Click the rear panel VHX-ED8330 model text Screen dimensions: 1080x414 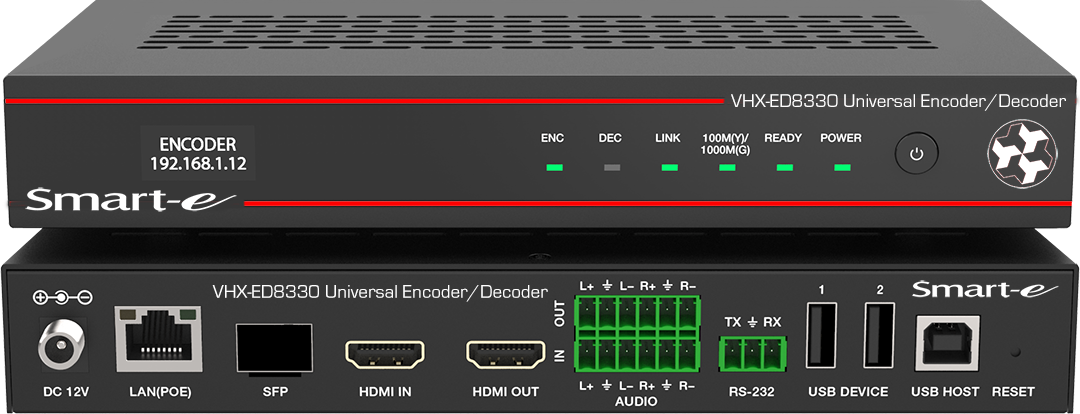coord(380,291)
